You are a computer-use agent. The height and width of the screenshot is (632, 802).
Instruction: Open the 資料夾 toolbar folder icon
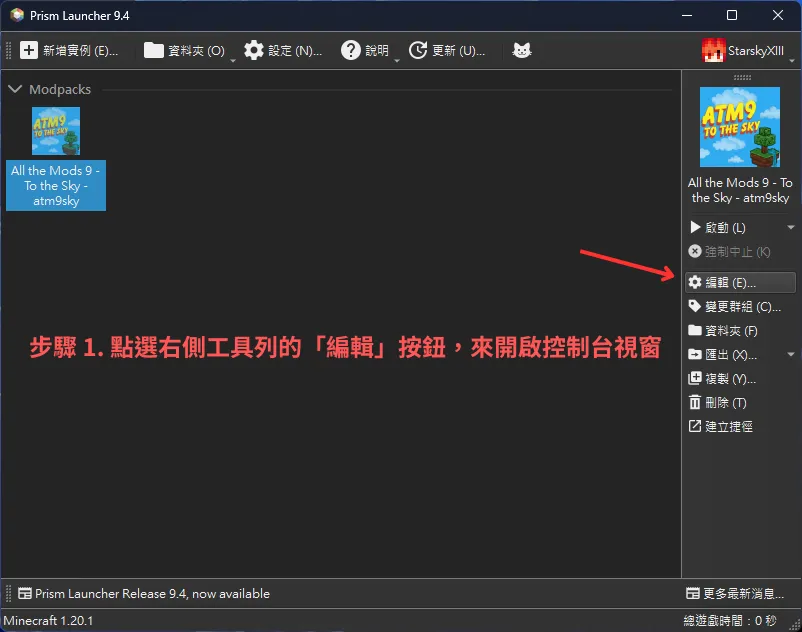click(154, 50)
